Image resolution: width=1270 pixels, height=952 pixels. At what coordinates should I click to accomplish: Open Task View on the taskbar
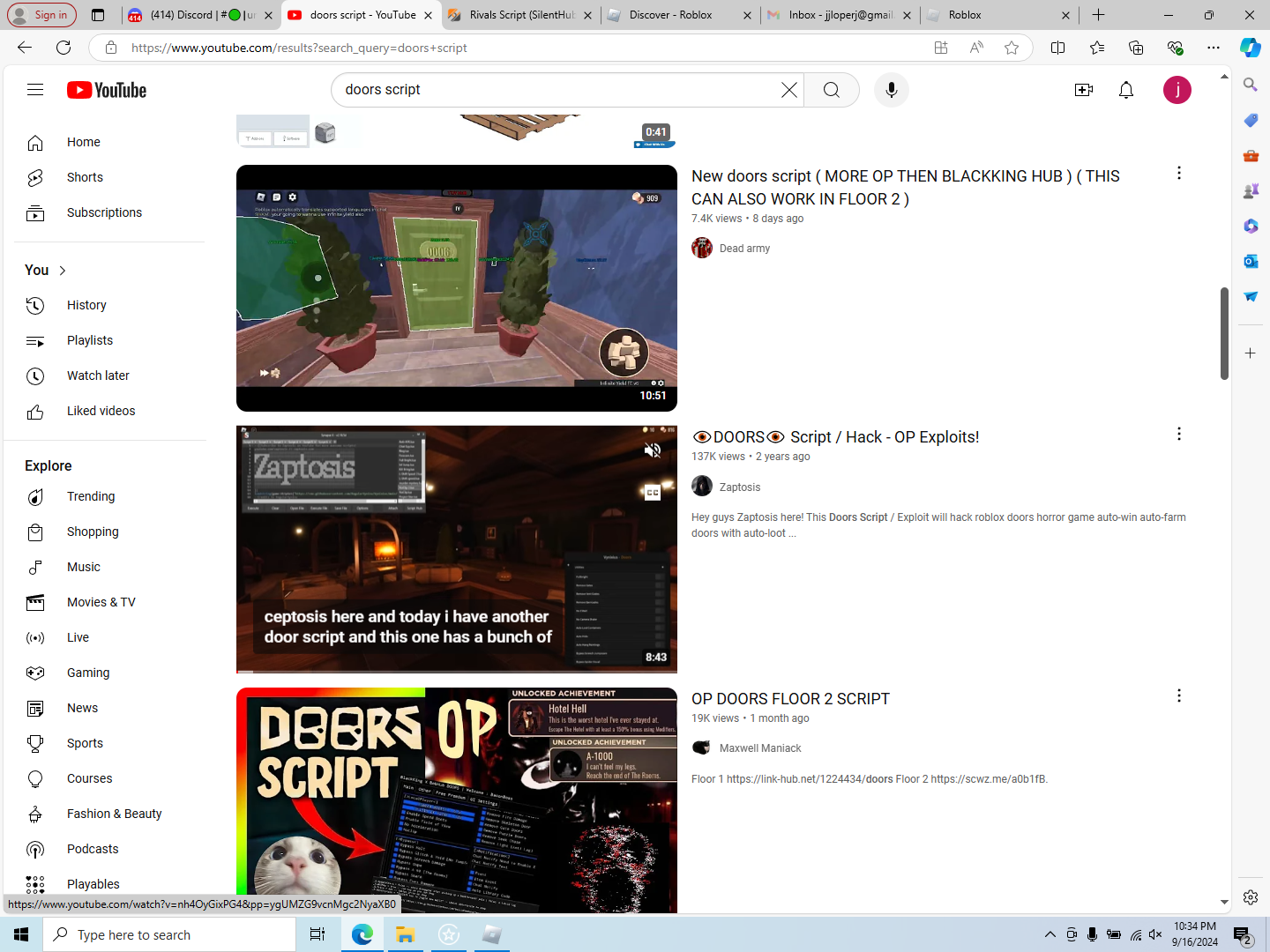click(x=317, y=934)
